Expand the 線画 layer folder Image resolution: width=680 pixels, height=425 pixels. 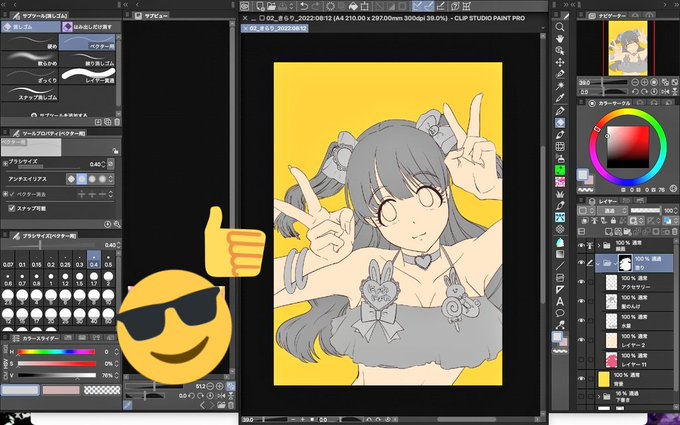599,245
